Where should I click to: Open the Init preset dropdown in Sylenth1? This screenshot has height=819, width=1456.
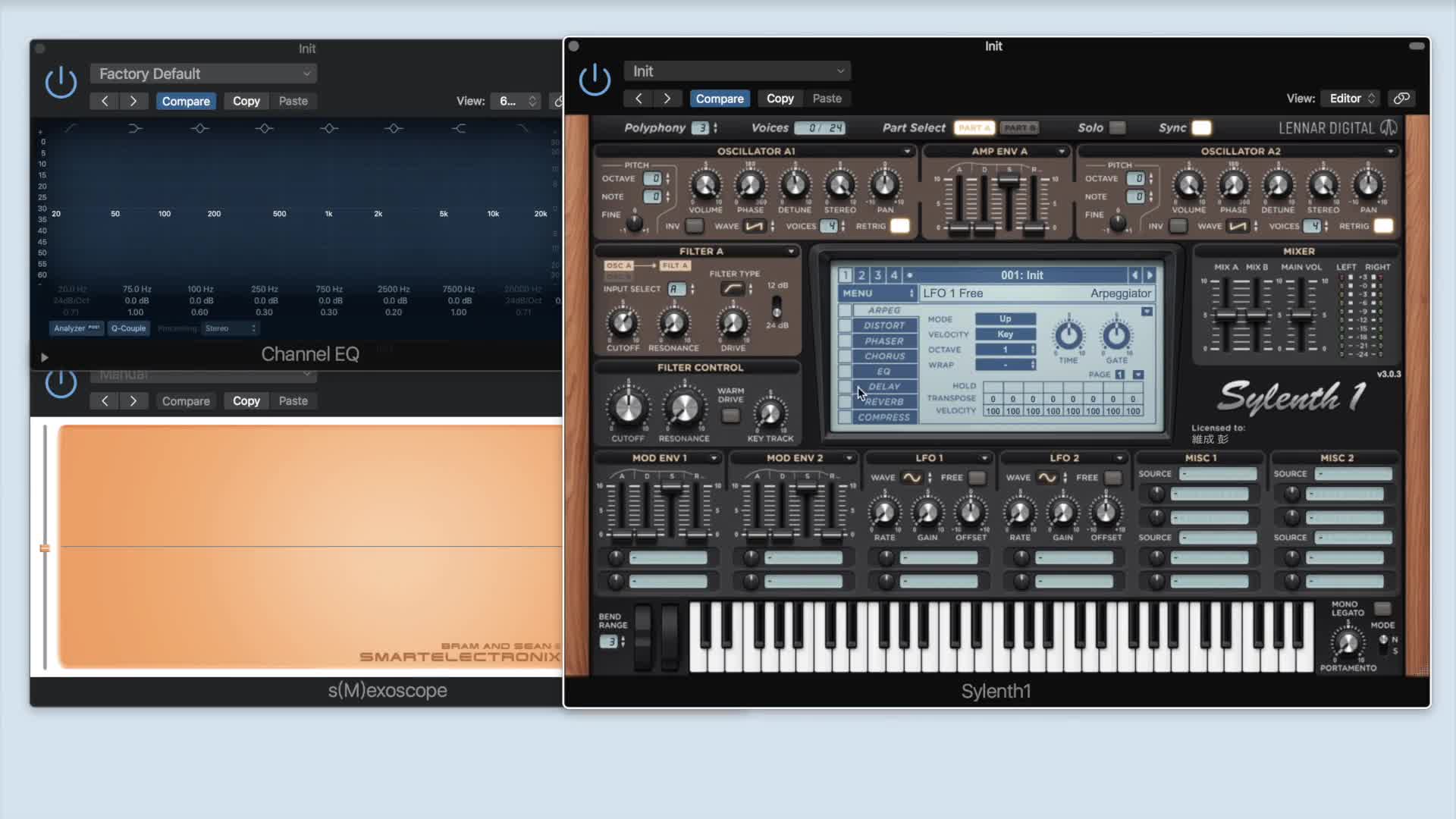(x=737, y=71)
